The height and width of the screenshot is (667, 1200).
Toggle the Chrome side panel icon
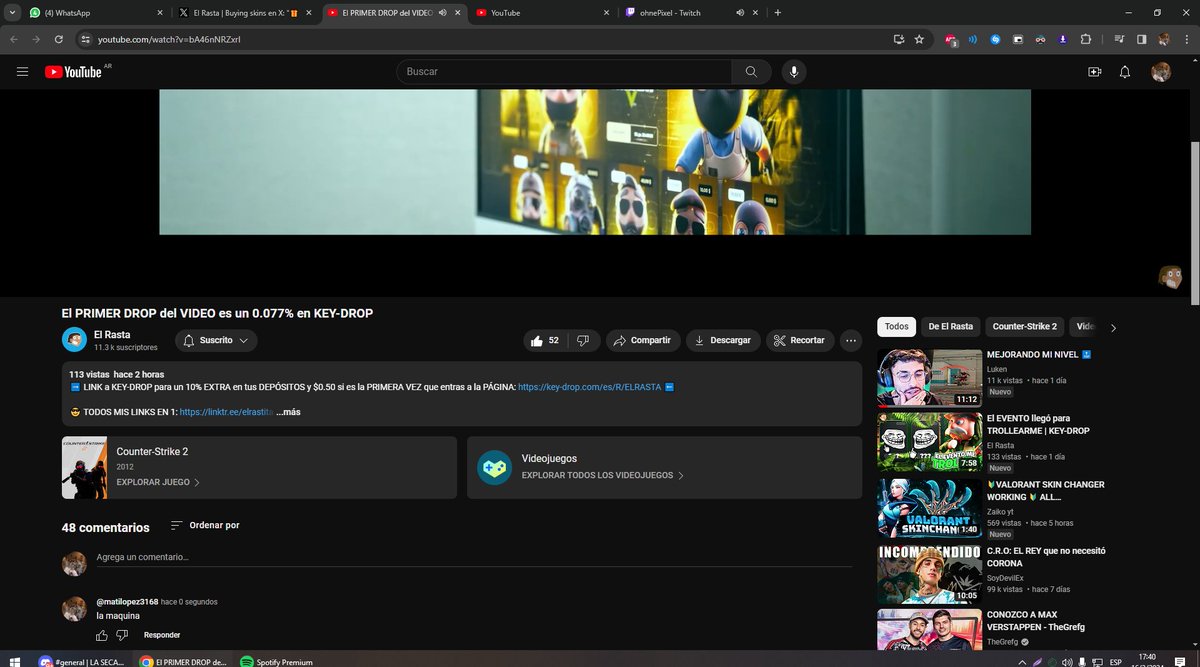[1141, 39]
